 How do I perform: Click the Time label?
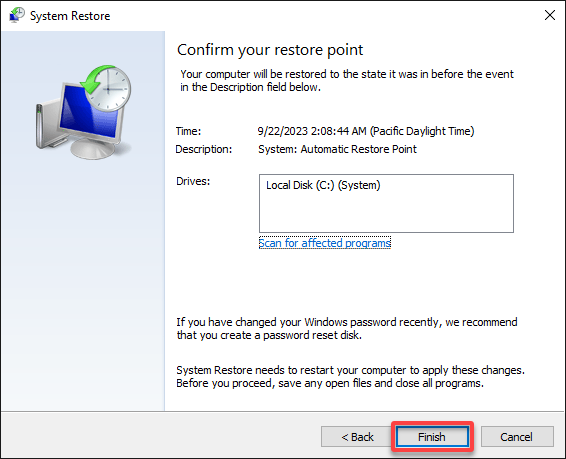pos(188,131)
